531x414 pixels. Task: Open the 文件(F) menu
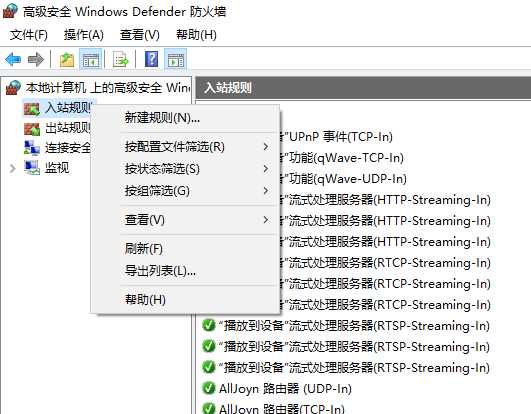[28, 35]
